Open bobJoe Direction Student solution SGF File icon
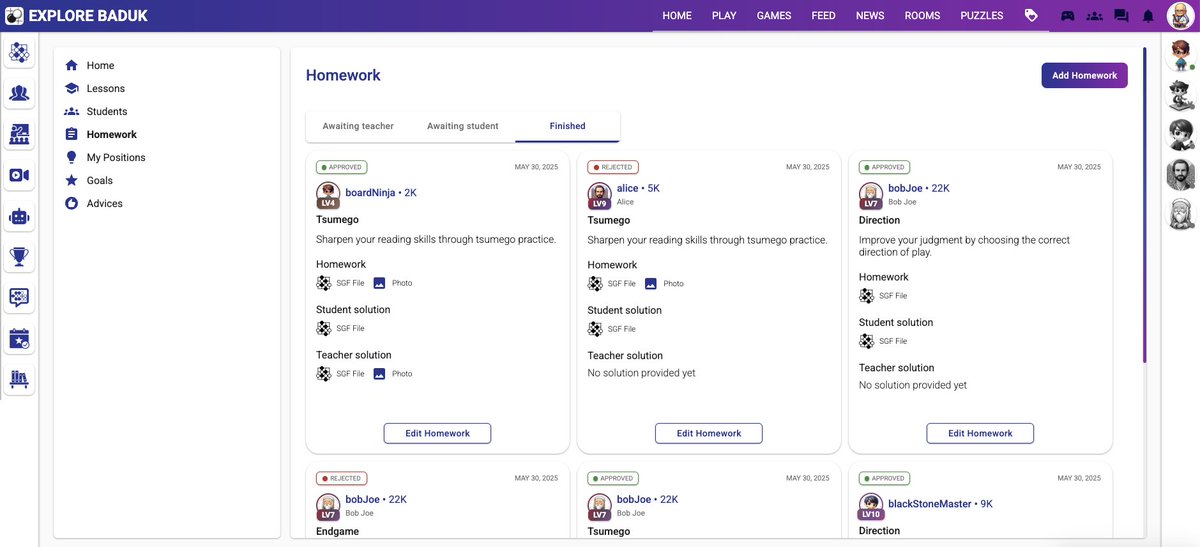This screenshot has height=547, width=1200. pos(867,341)
